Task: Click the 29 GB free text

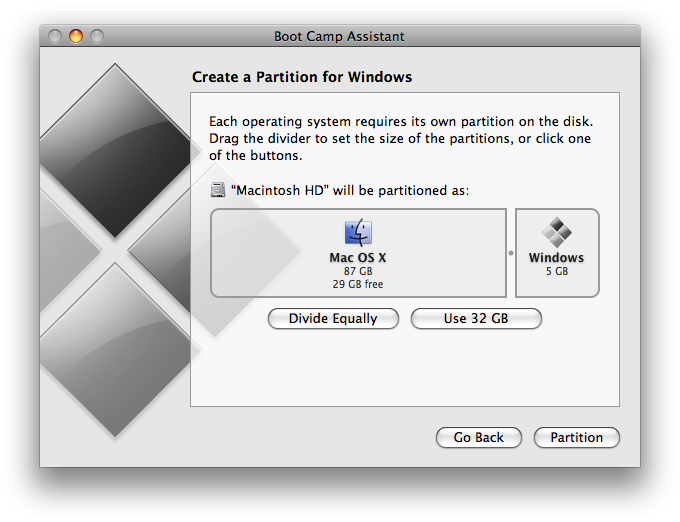Action: click(358, 284)
